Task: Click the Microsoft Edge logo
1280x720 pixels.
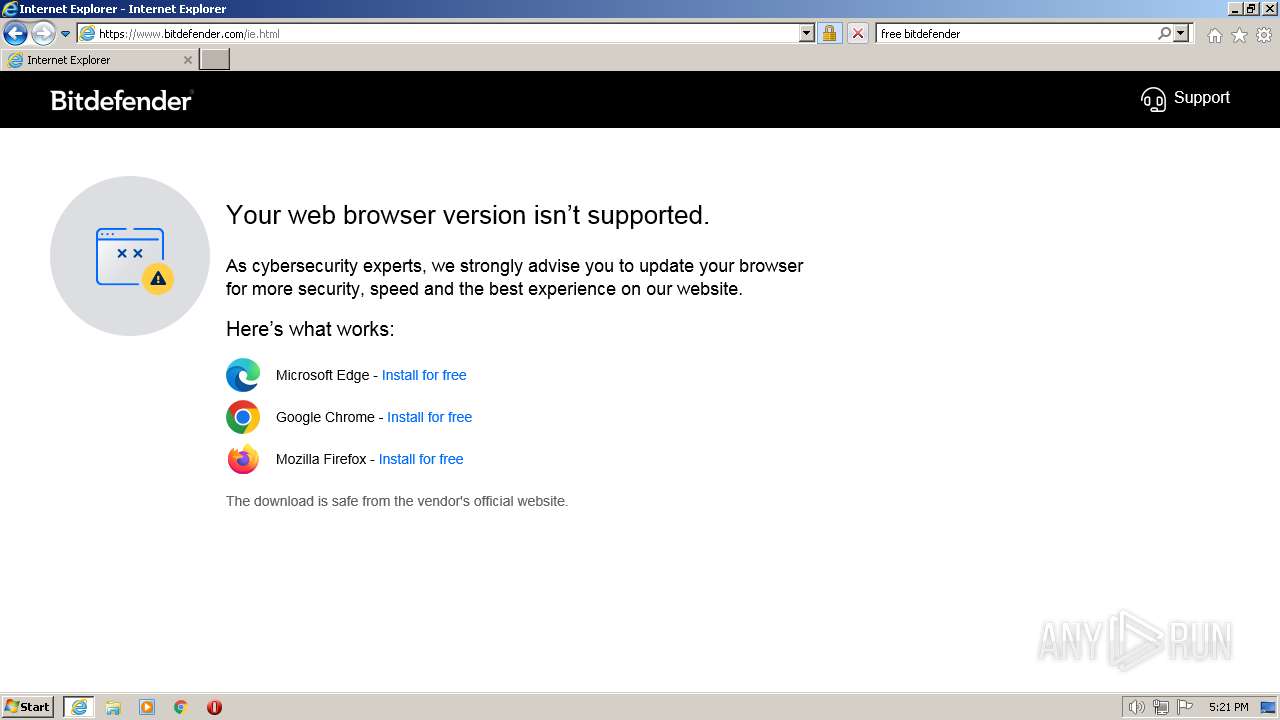Action: [x=243, y=375]
